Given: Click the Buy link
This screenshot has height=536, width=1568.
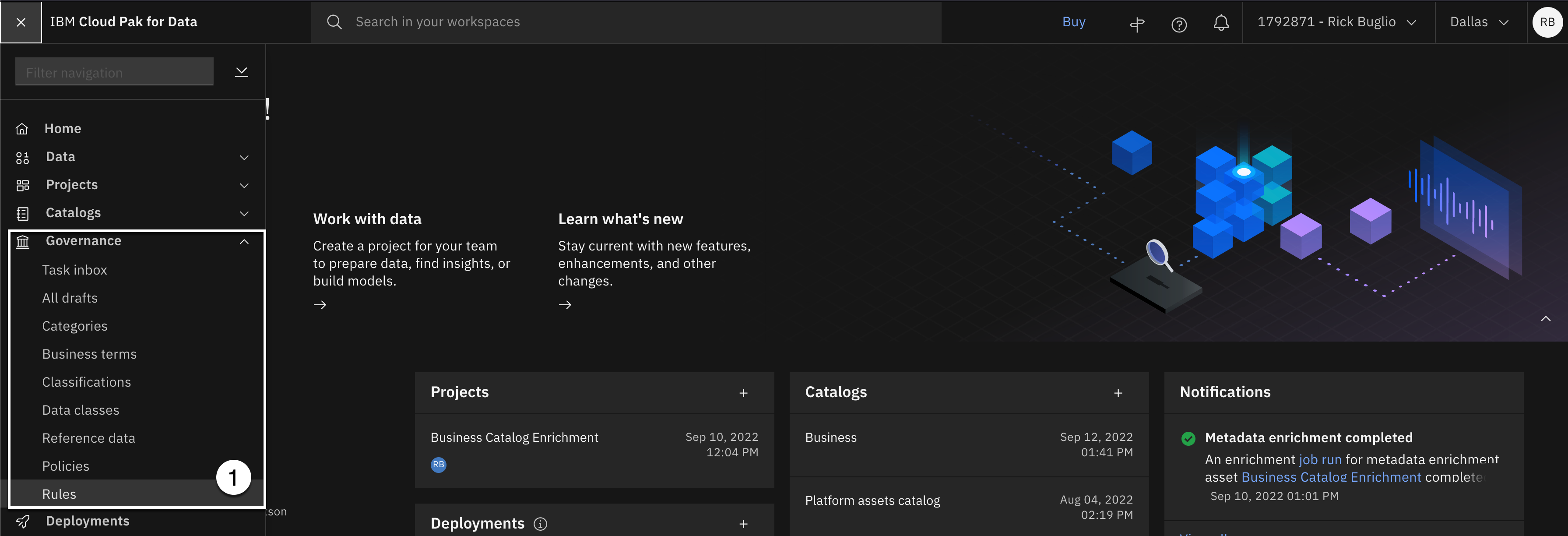Looking at the screenshot, I should 1074,22.
